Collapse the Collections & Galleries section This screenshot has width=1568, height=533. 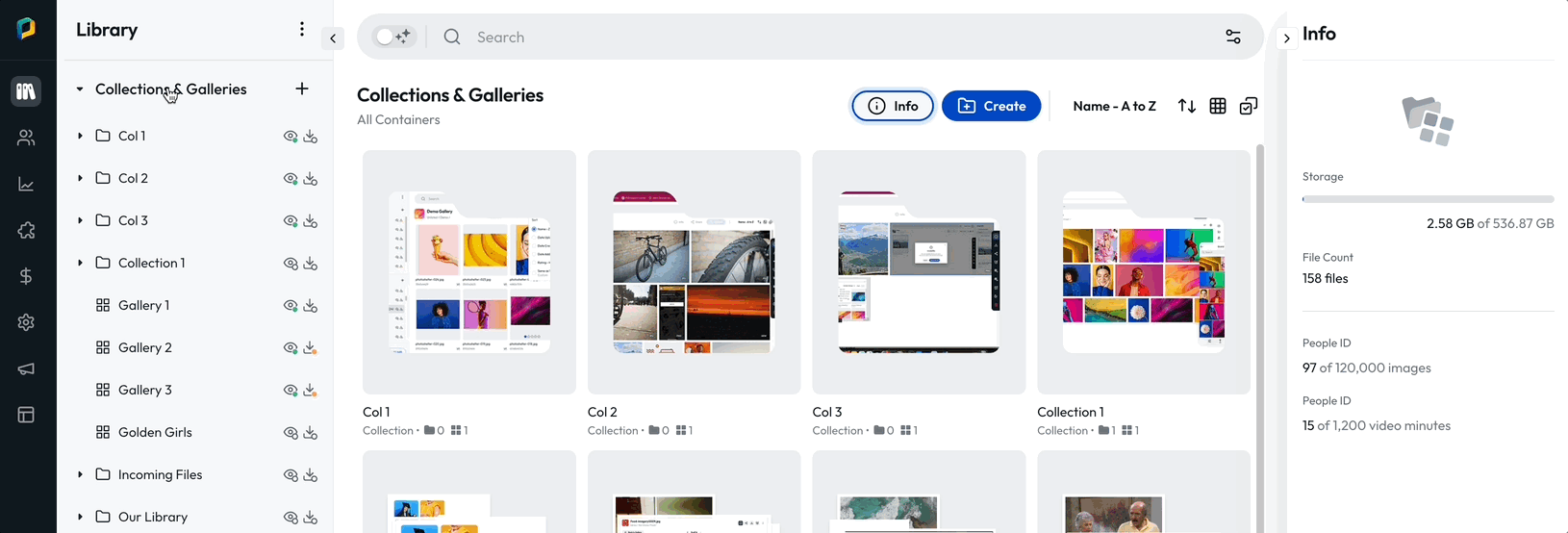click(x=80, y=89)
